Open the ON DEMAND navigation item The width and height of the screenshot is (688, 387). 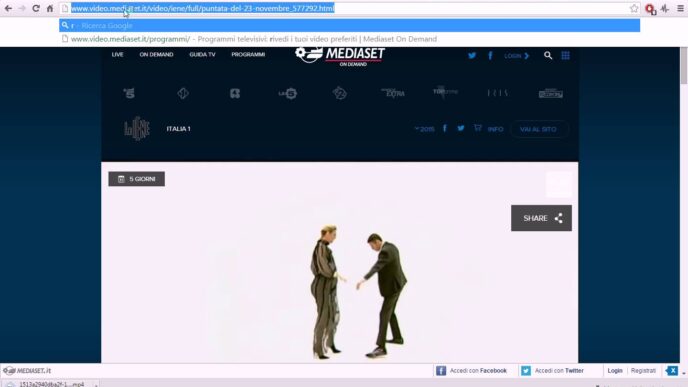pyautogui.click(x=156, y=54)
